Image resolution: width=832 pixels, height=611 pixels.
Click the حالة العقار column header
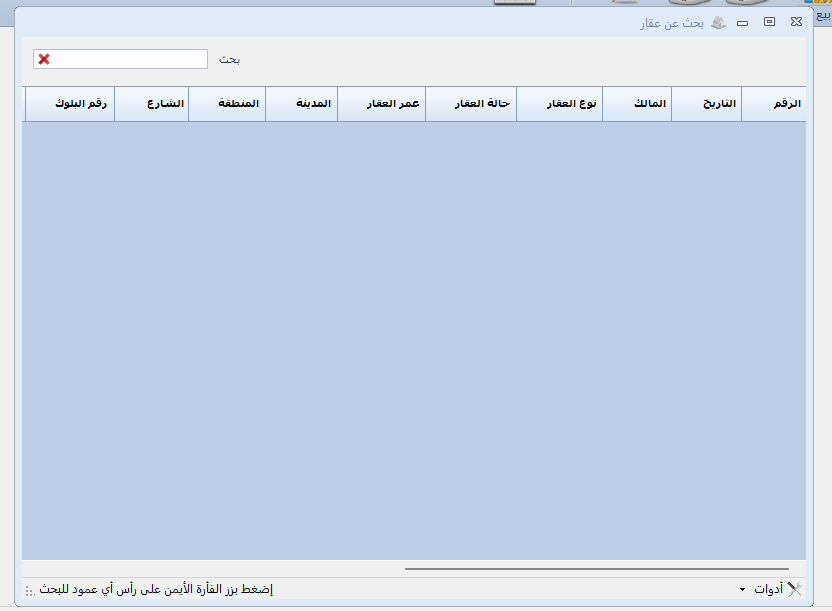(471, 104)
